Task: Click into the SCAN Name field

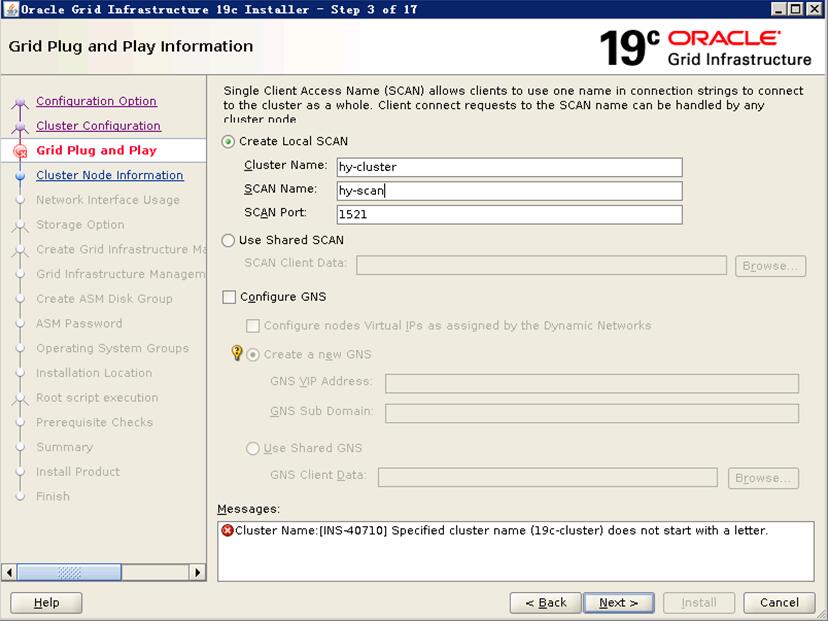Action: [x=510, y=191]
